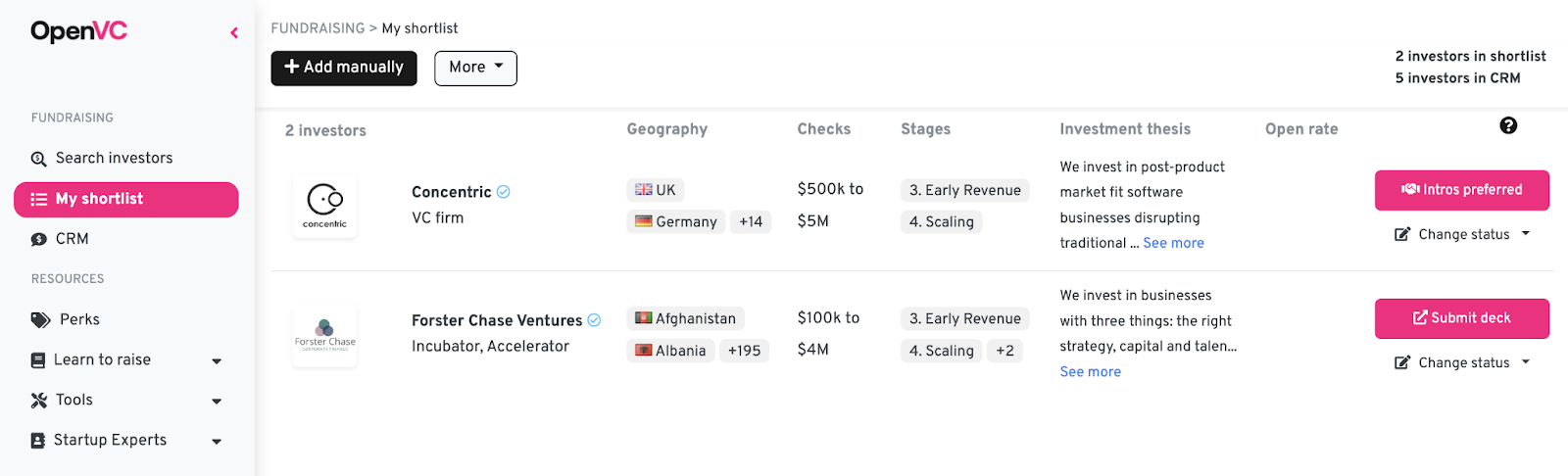
Task: Click the Add manually button
Action: pos(344,68)
